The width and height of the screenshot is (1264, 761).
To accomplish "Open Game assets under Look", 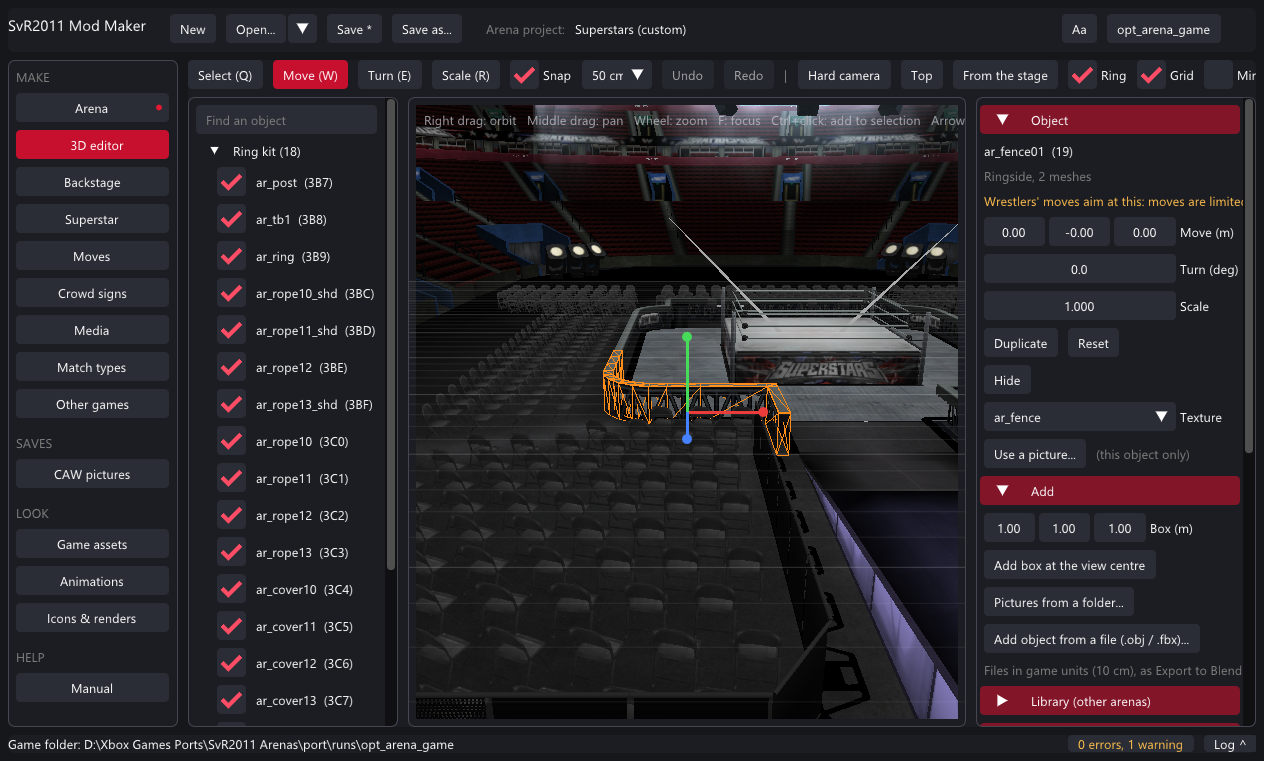I will pos(92,544).
